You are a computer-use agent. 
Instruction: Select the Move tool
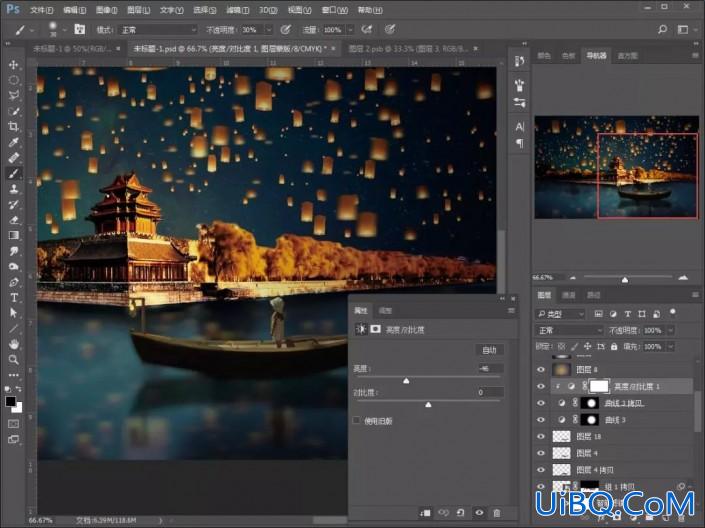coord(13,64)
